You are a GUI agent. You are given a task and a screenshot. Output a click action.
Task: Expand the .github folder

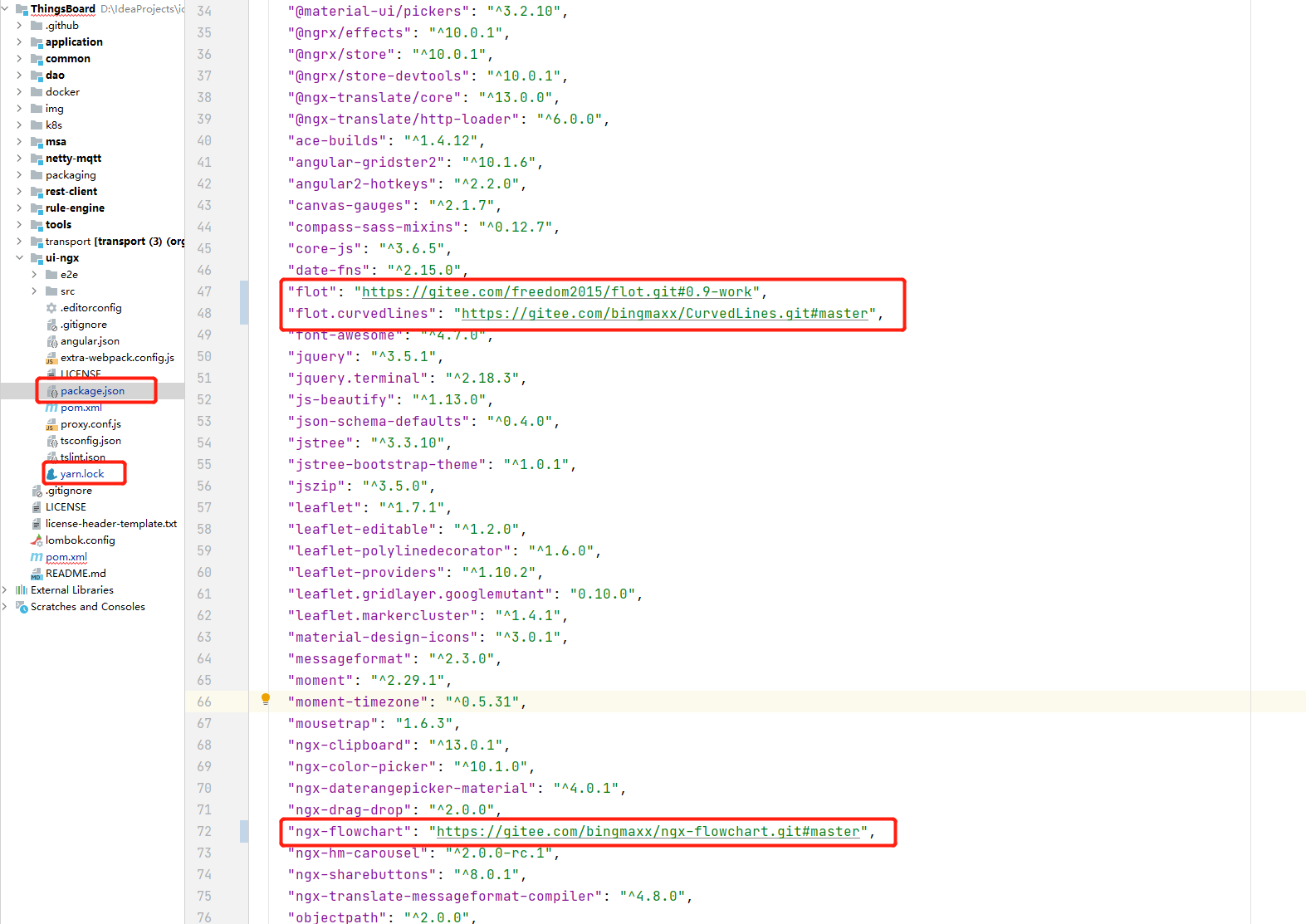pyautogui.click(x=19, y=26)
